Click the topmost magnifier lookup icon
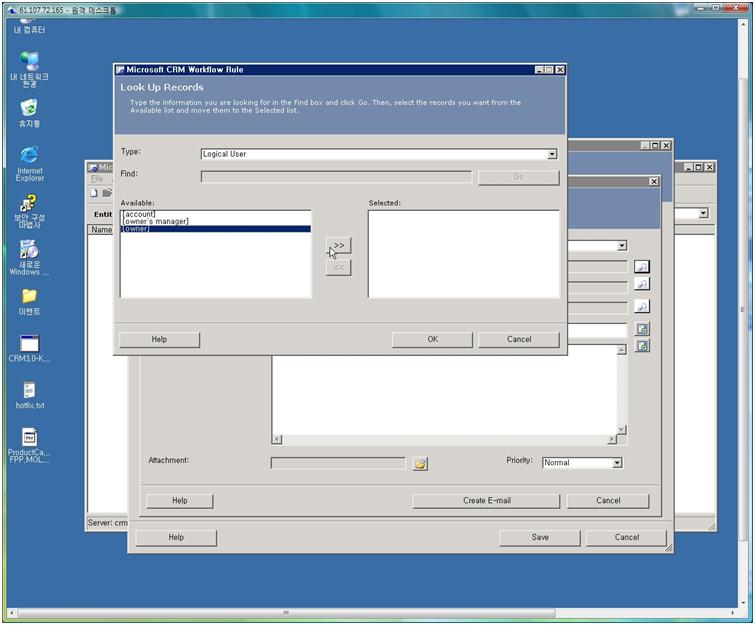Screen dimensions: 755x625 click(642, 266)
